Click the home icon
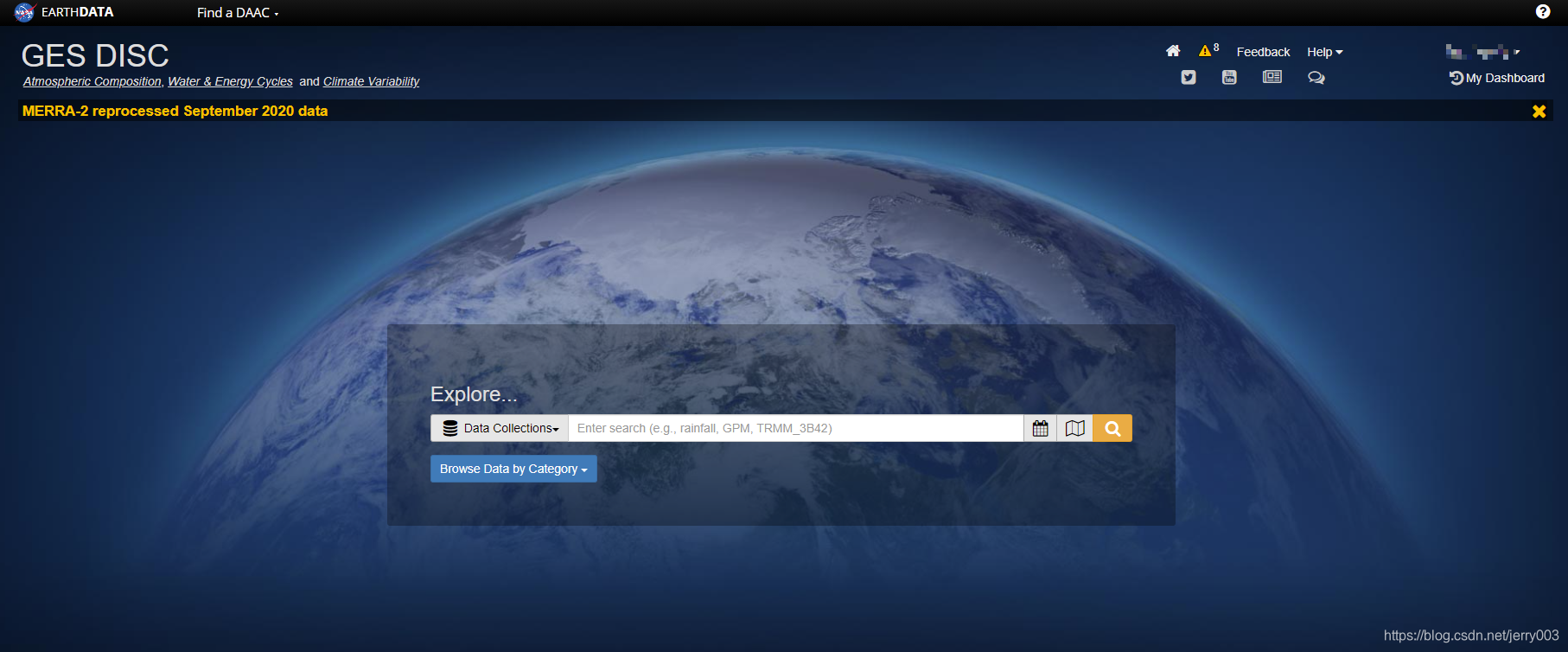Image resolution: width=1568 pixels, height=652 pixels. tap(1173, 51)
